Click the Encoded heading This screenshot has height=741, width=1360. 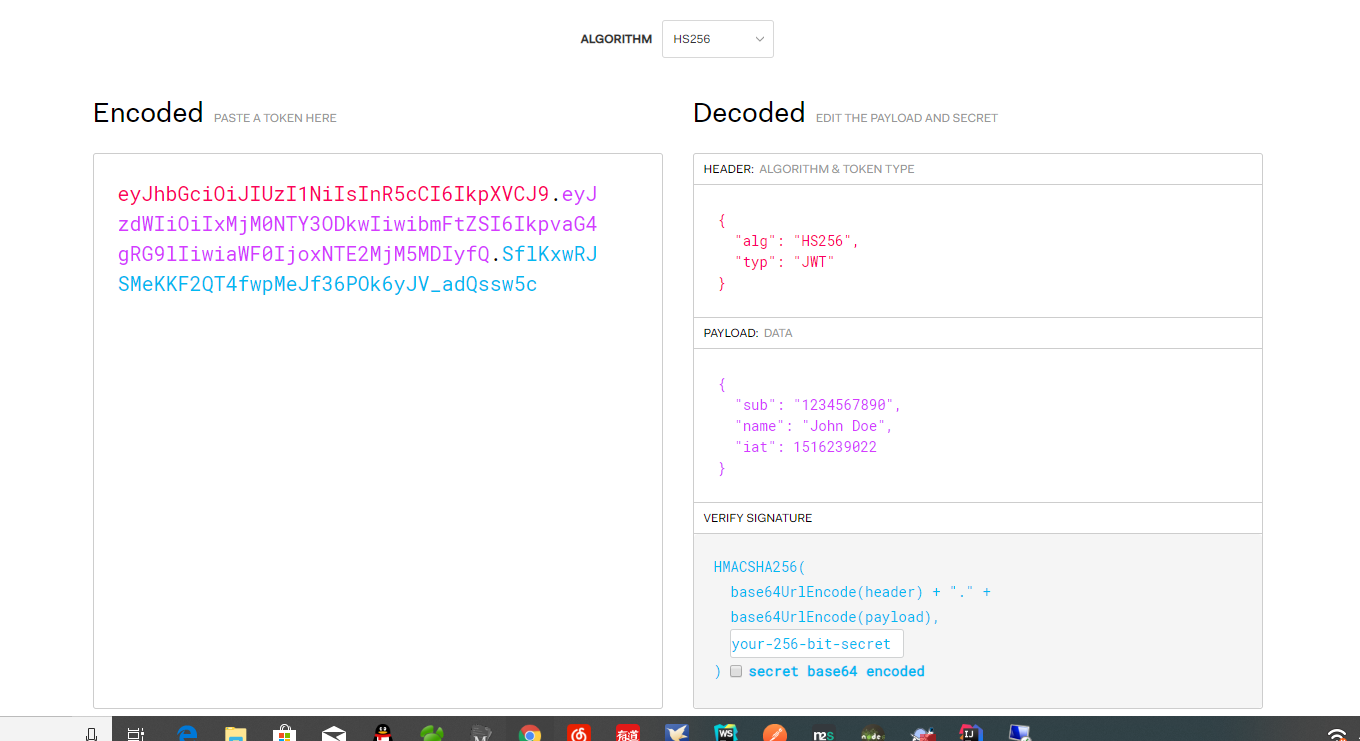tap(148, 113)
